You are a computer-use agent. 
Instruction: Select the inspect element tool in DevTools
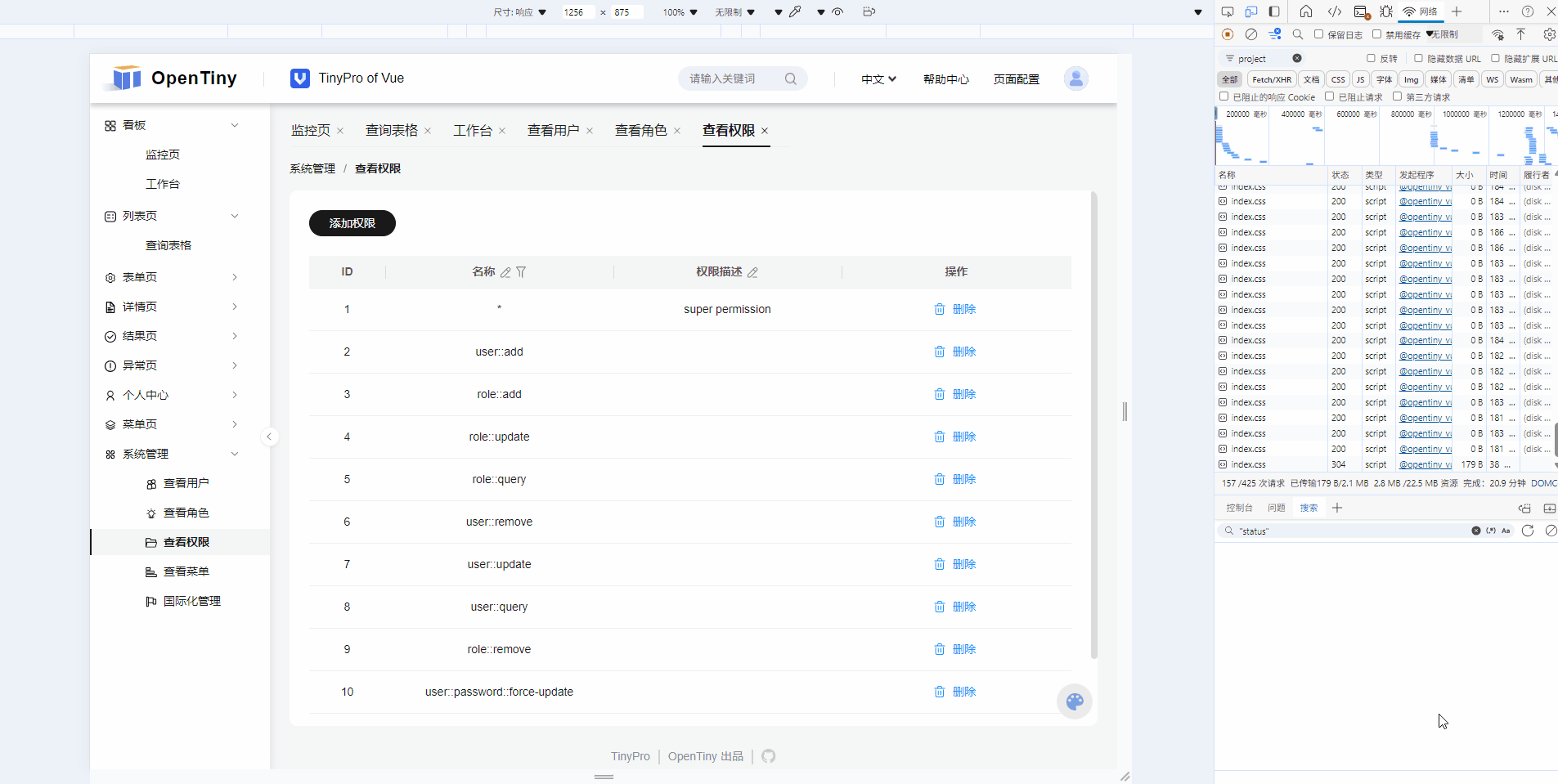click(1226, 11)
